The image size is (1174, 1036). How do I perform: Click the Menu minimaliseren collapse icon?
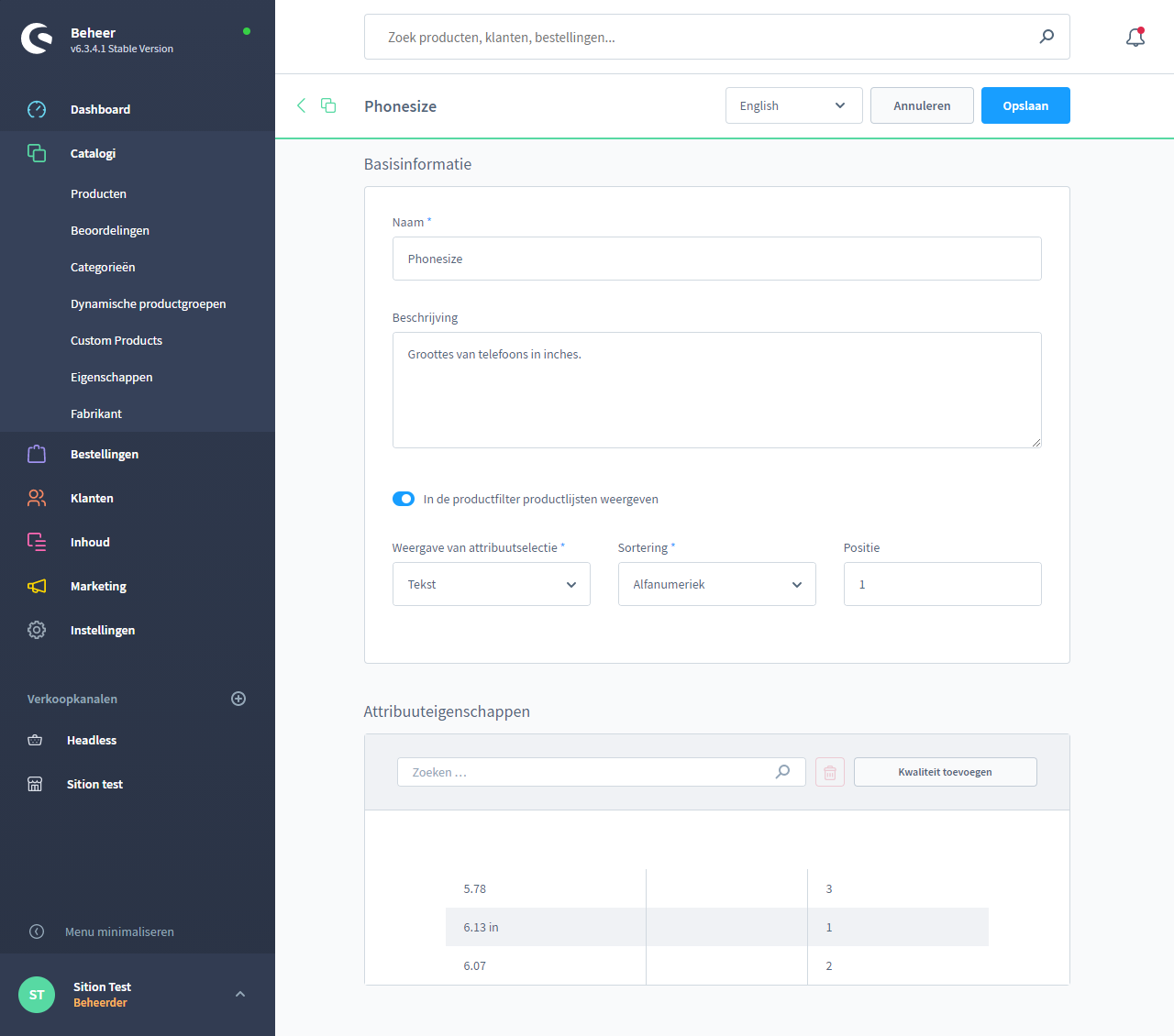click(x=37, y=931)
